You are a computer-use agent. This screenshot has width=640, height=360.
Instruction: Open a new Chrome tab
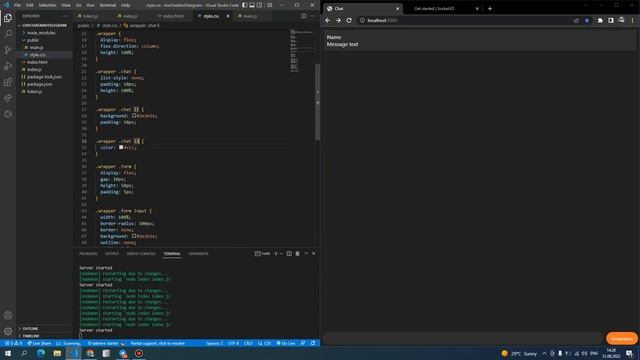pos(490,8)
